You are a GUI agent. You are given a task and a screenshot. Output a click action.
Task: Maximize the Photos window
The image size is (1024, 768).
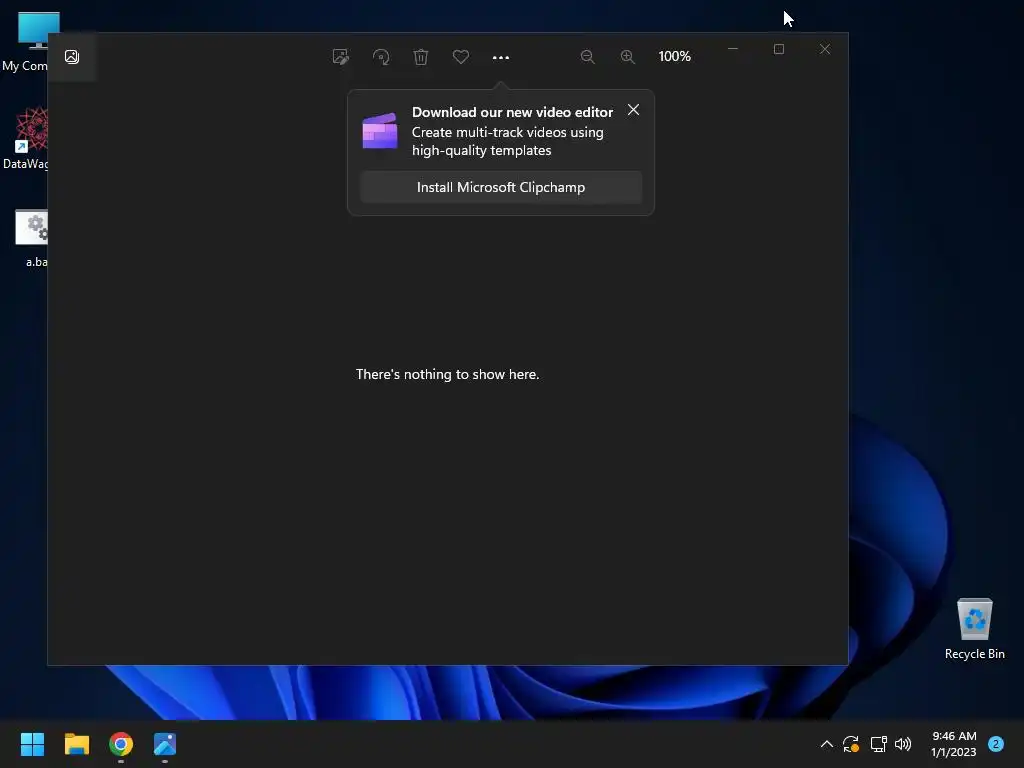[778, 49]
